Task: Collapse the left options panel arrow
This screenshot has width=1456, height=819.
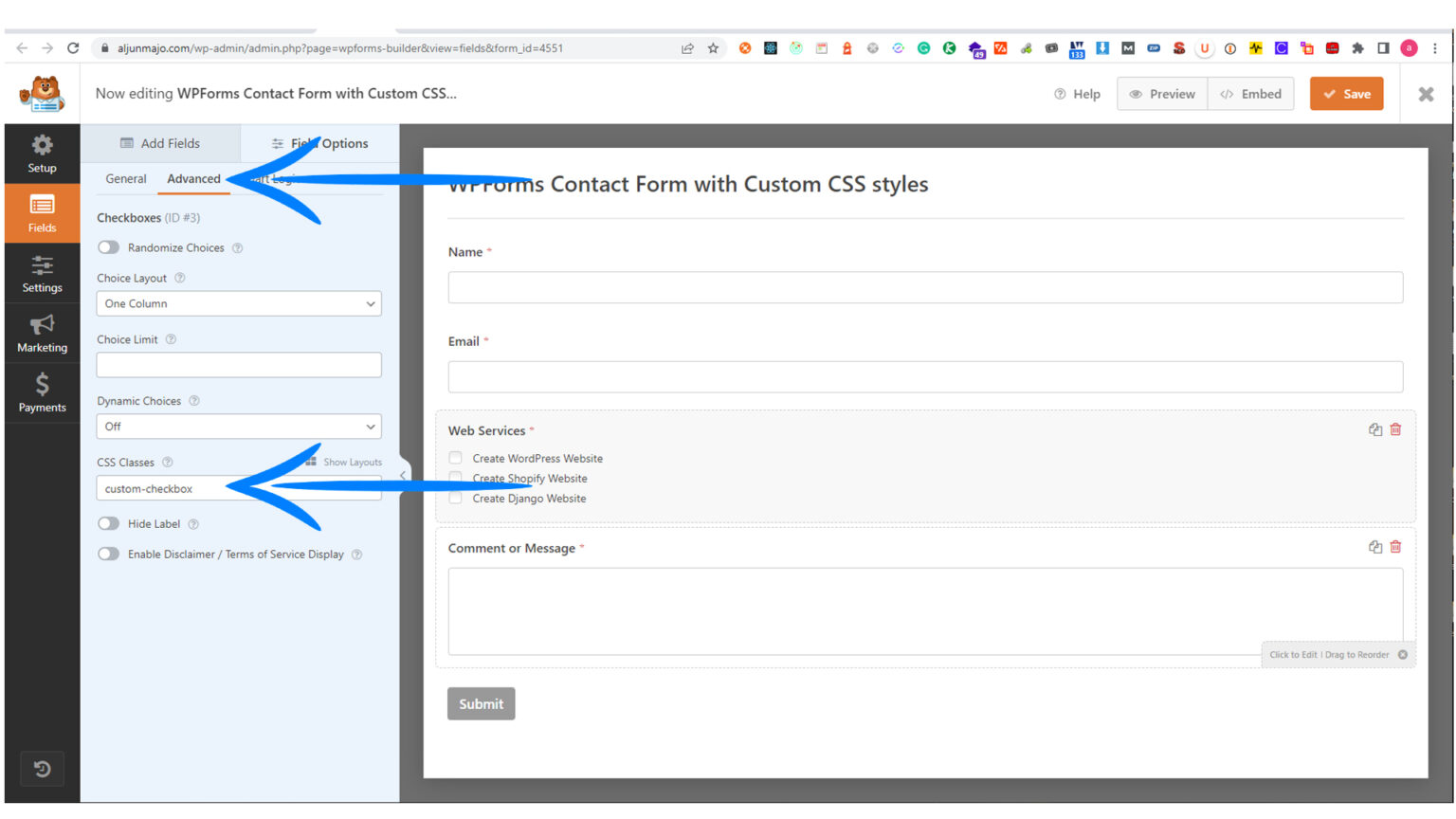Action: pos(403,476)
